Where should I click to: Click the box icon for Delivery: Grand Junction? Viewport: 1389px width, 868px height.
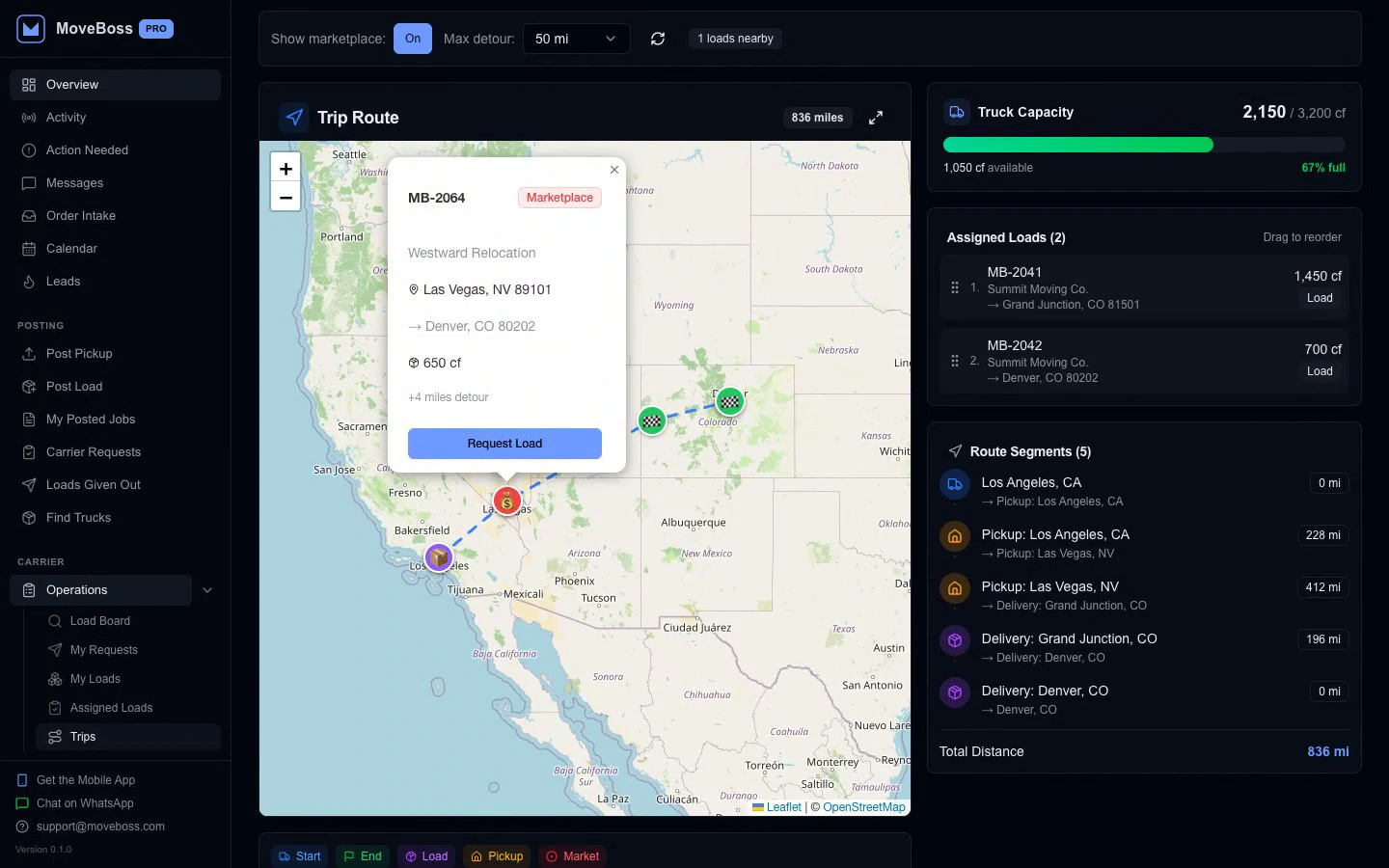click(955, 640)
